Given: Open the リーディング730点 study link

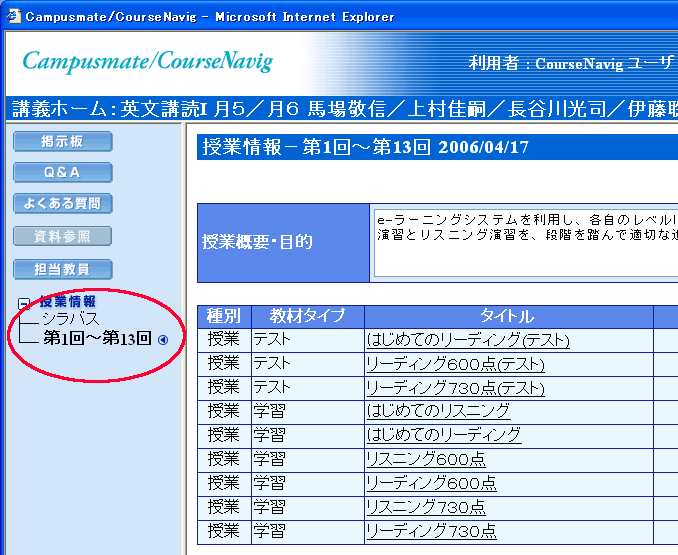Looking at the screenshot, I should [x=431, y=531].
